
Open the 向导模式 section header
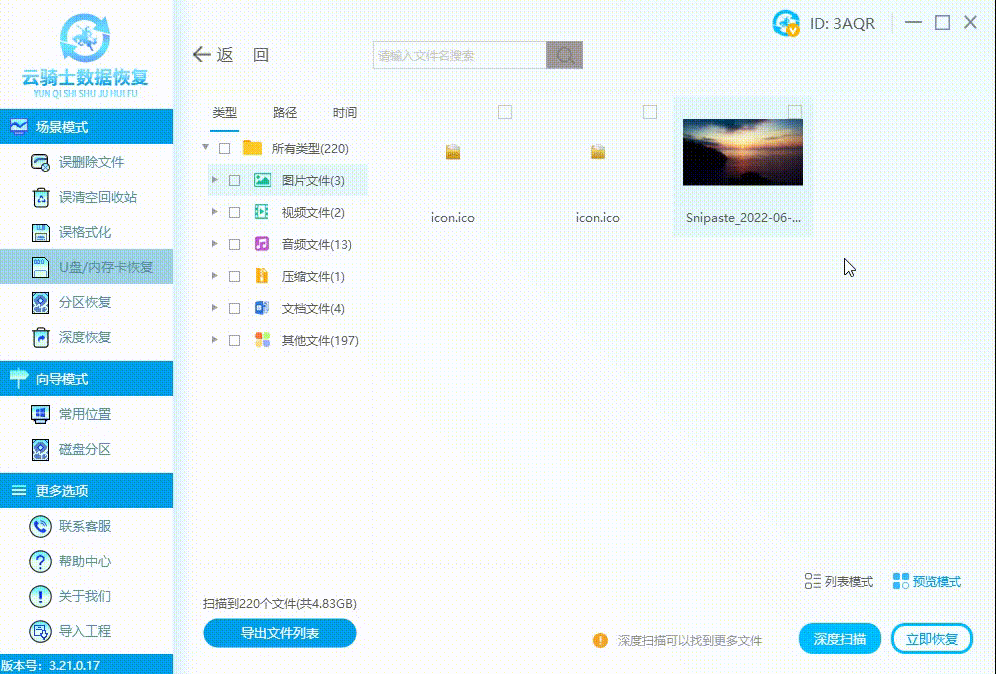[86, 379]
